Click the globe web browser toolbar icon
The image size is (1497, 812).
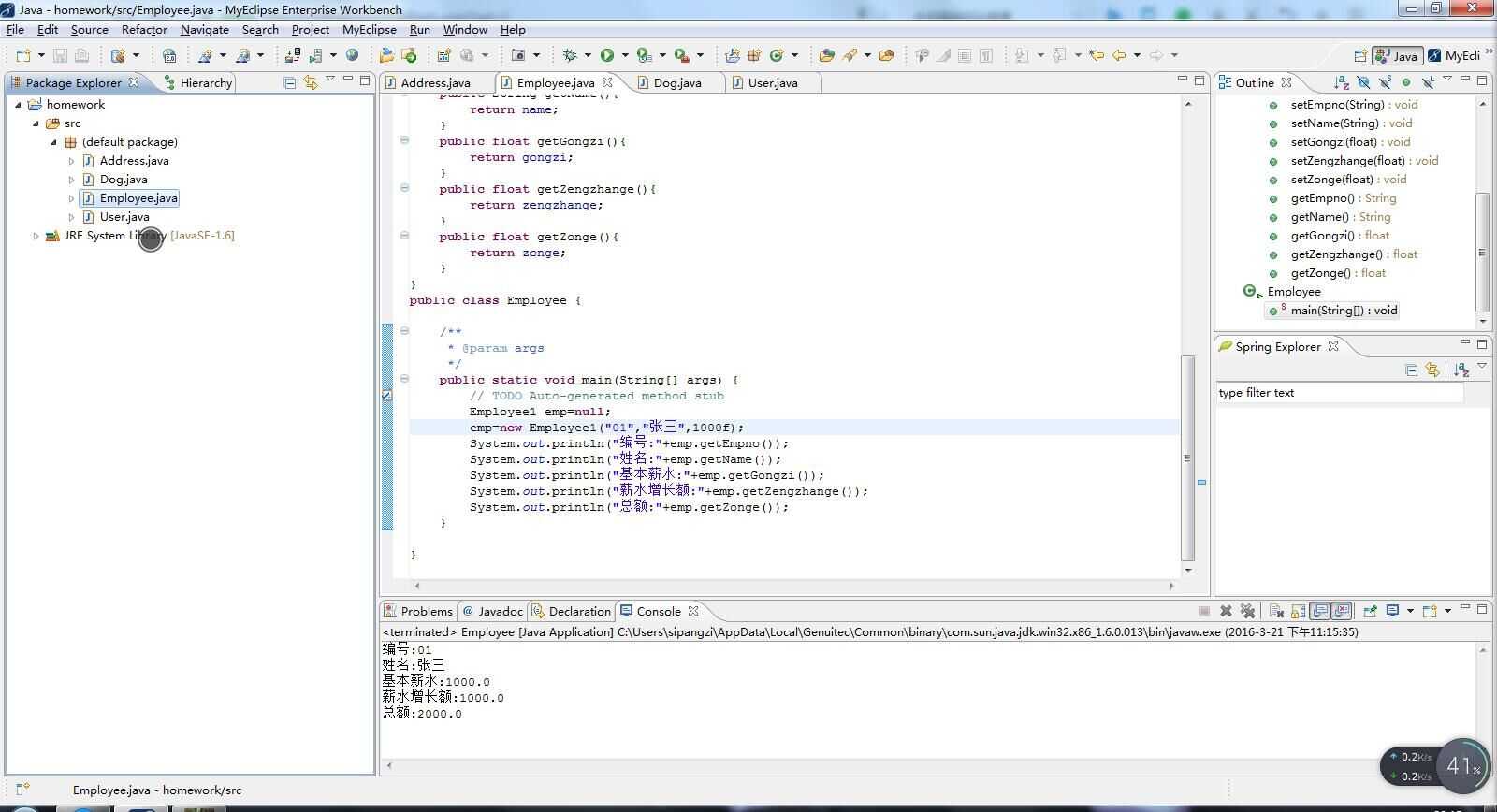(352, 55)
